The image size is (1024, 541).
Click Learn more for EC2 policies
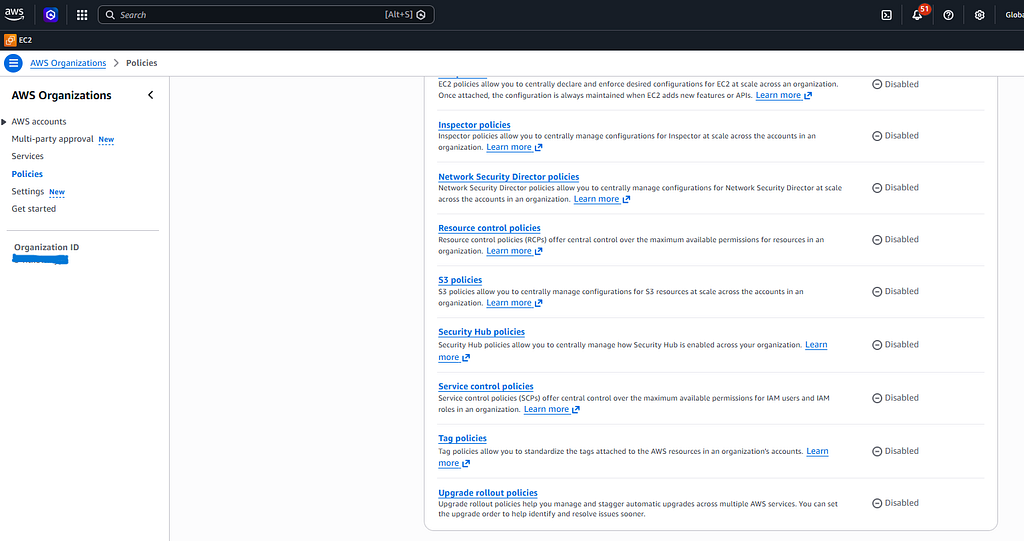click(784, 95)
